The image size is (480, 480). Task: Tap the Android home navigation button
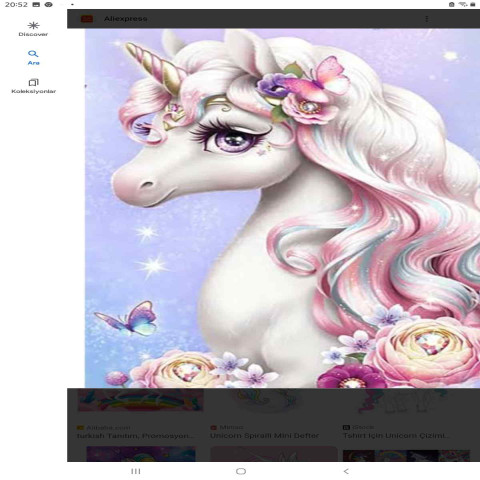241,471
